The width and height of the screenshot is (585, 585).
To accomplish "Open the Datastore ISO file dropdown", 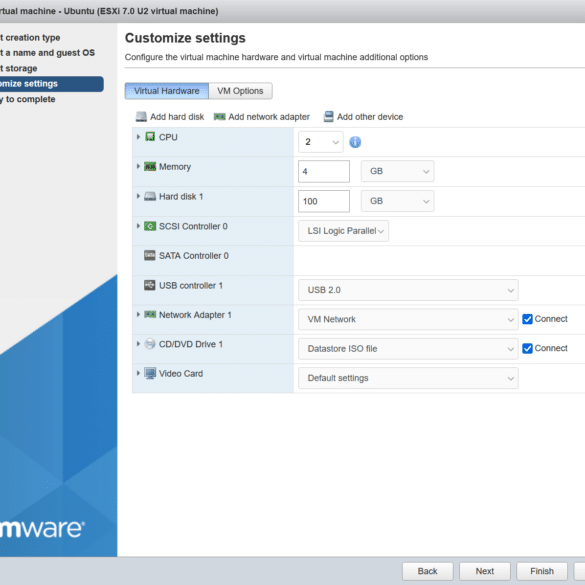I will pos(408,349).
